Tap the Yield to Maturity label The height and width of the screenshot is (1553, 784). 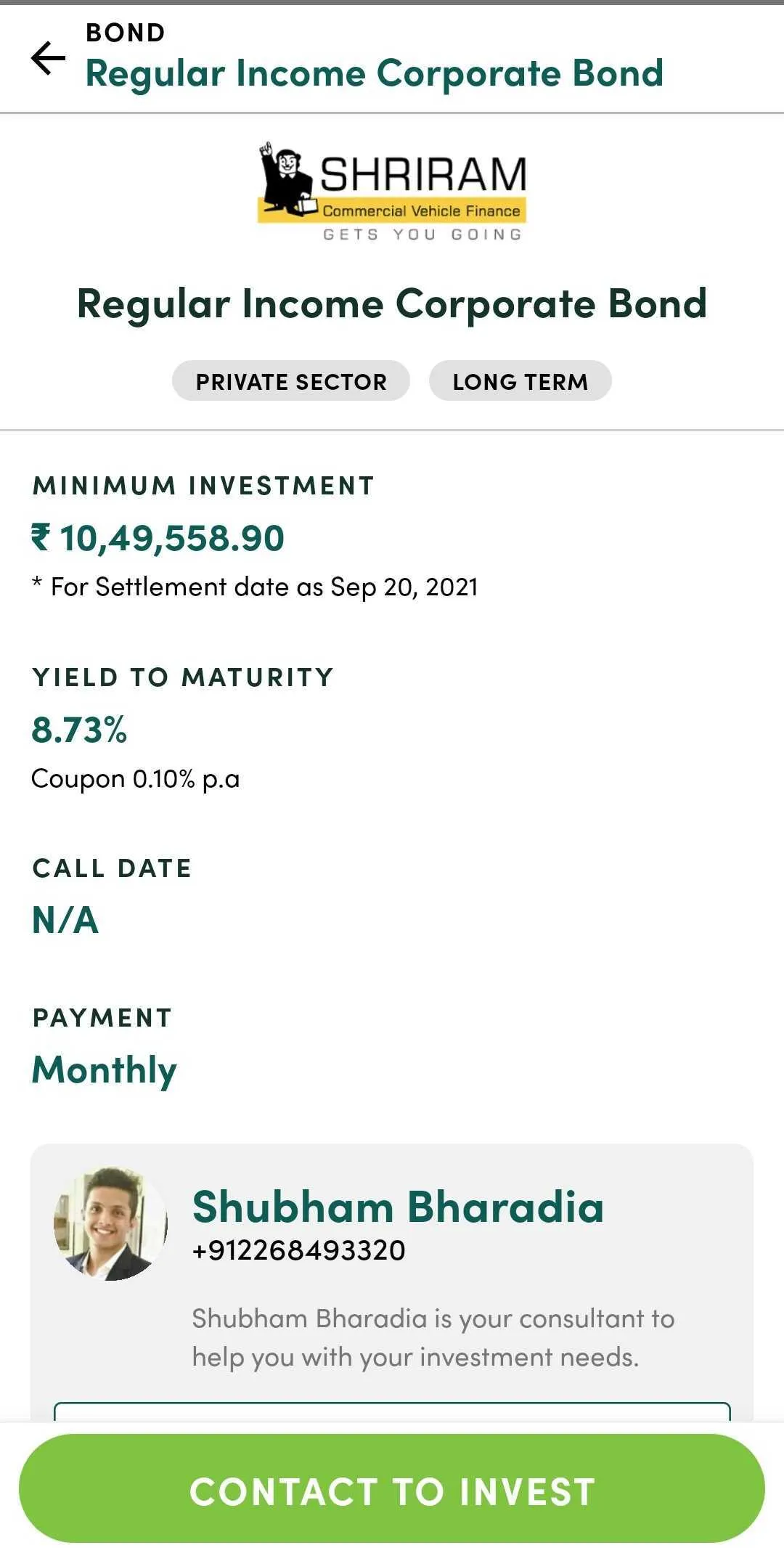point(183,677)
